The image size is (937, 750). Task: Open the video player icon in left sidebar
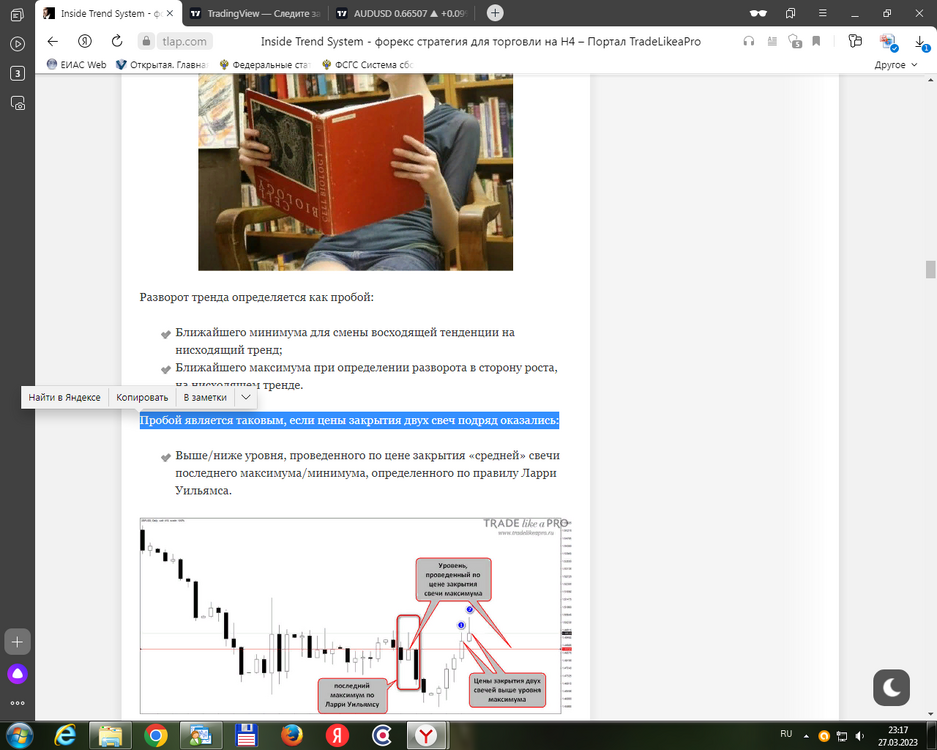point(17,44)
